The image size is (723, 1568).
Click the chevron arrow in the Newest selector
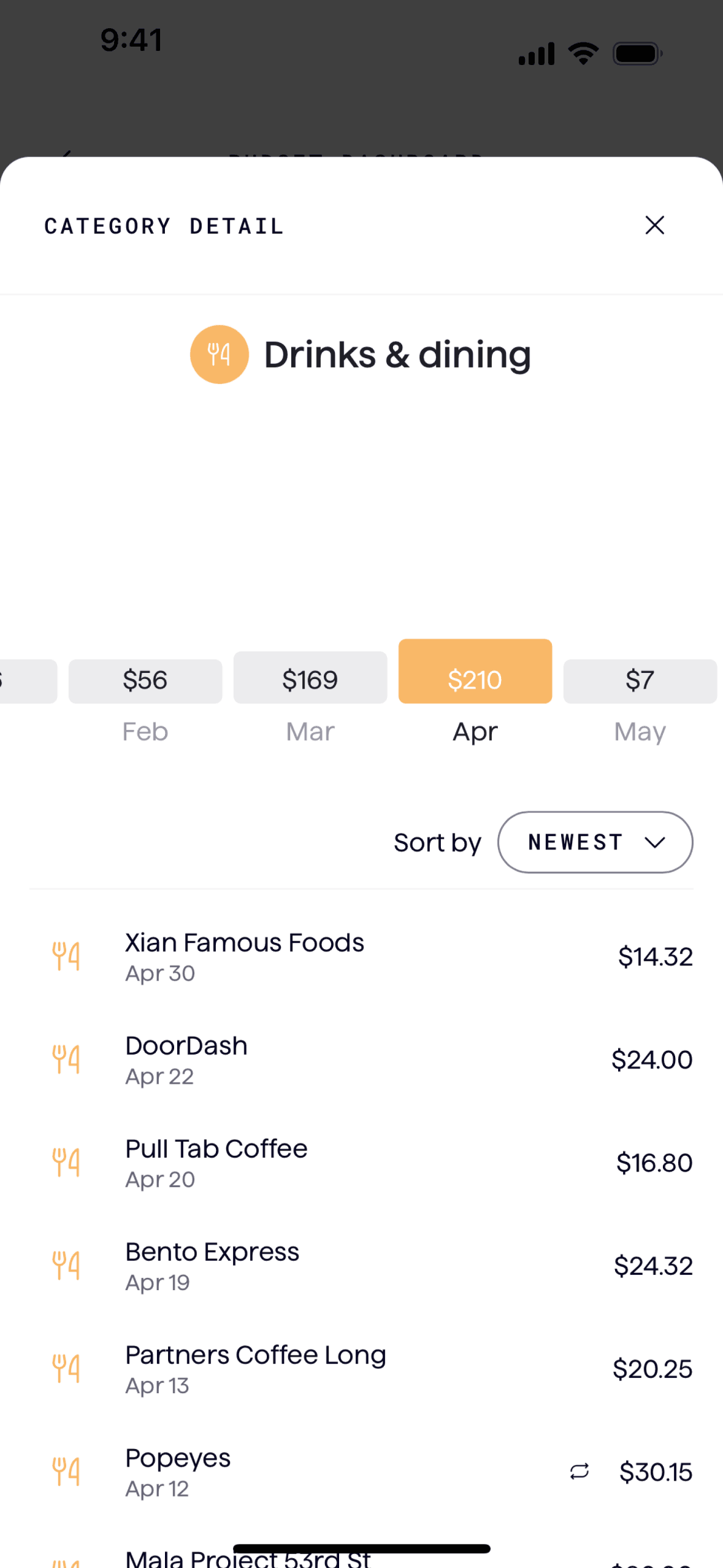click(x=654, y=842)
